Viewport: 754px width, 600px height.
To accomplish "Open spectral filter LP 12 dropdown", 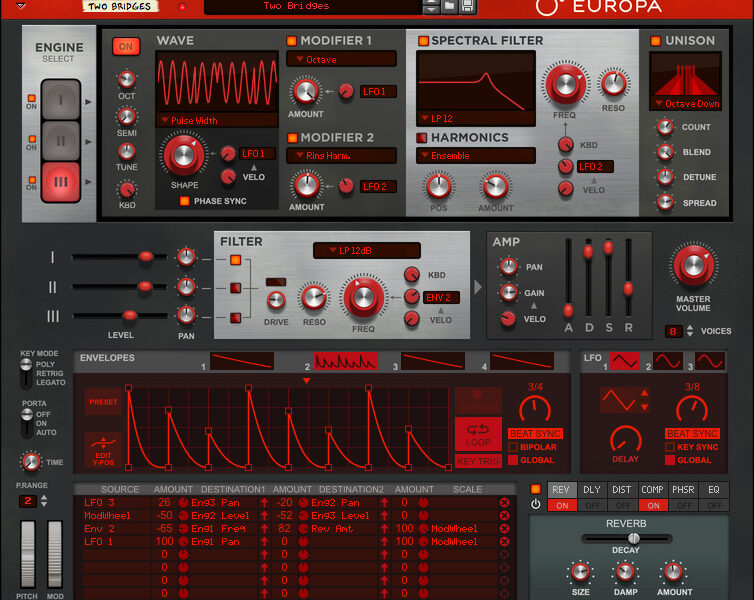I will [476, 118].
